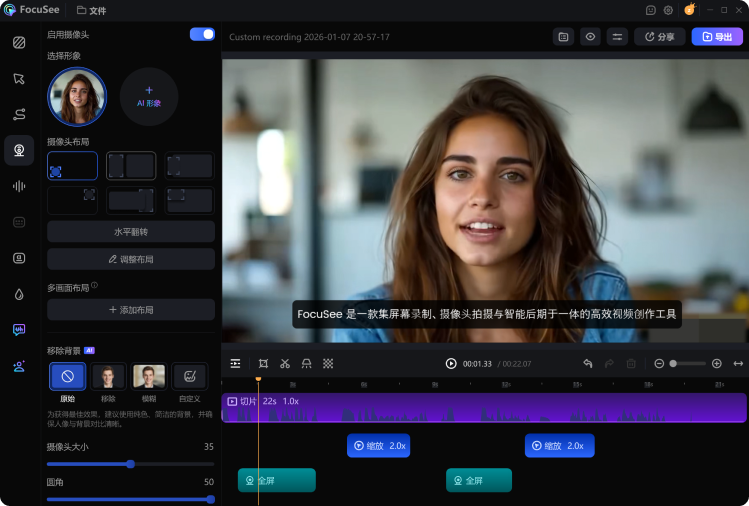Select the woman avatar thumbnail
The width and height of the screenshot is (749, 506).
click(x=77, y=97)
